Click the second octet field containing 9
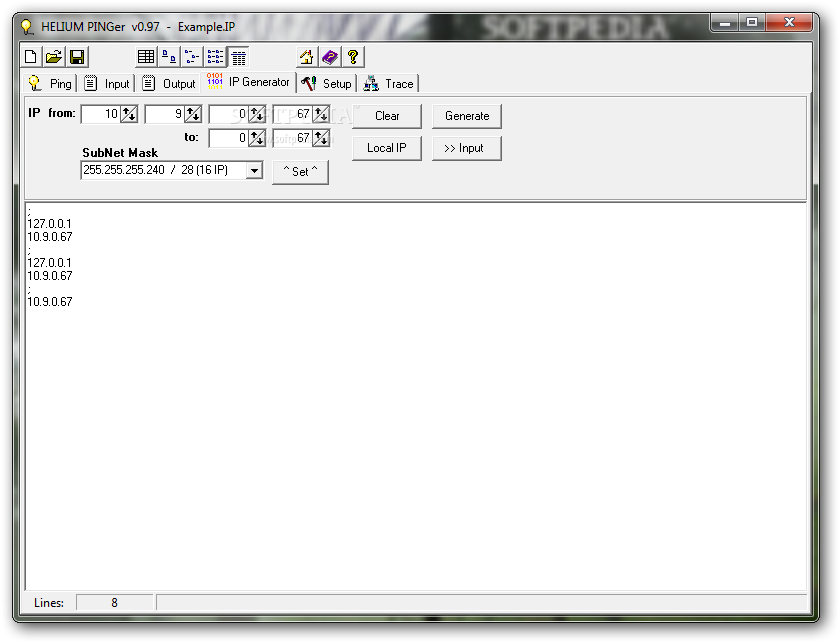Image resolution: width=840 pixels, height=643 pixels. pos(164,114)
